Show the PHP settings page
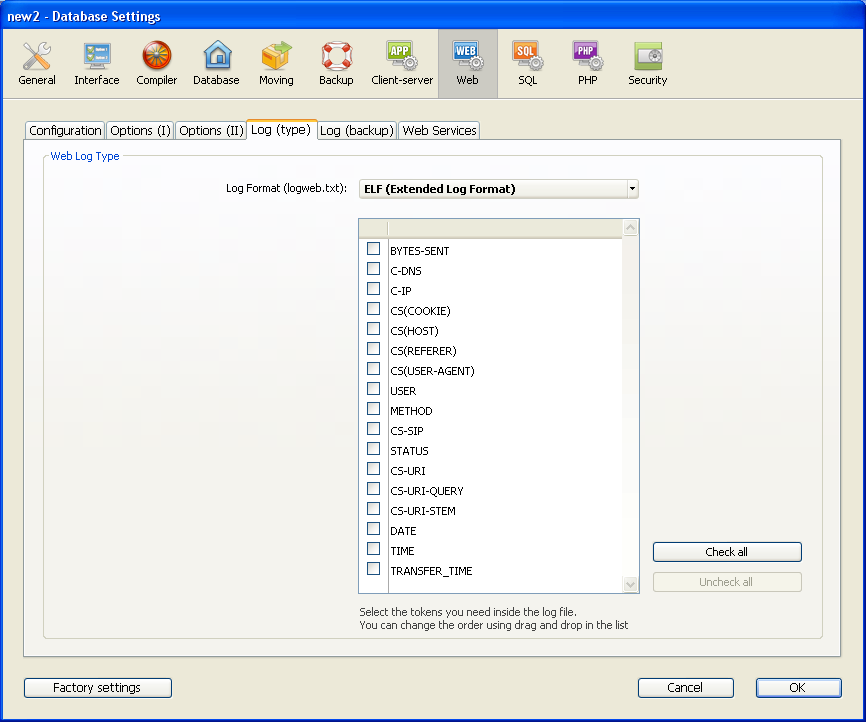This screenshot has width=866, height=722. 587,63
